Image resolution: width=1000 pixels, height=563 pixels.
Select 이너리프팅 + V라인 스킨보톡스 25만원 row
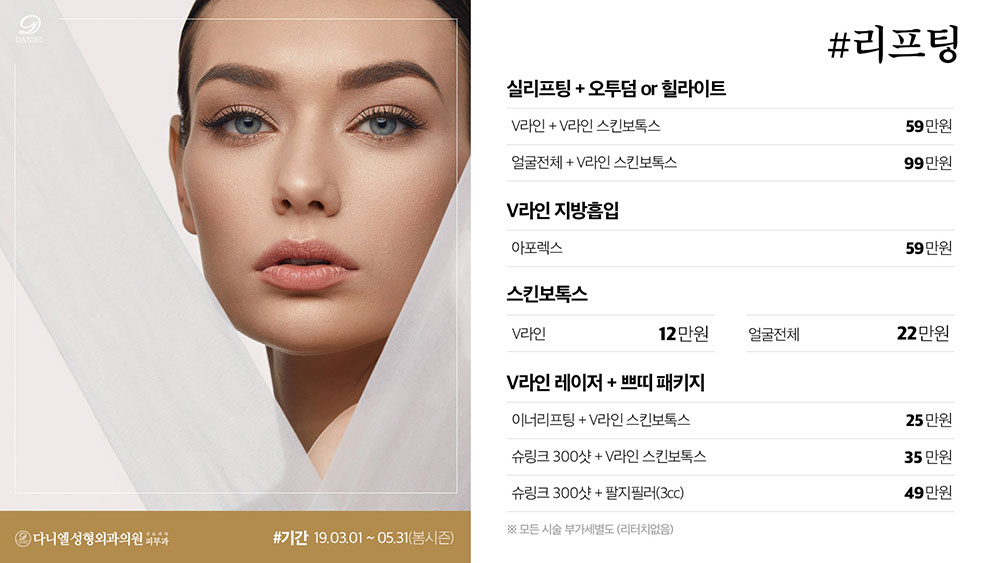coord(730,420)
